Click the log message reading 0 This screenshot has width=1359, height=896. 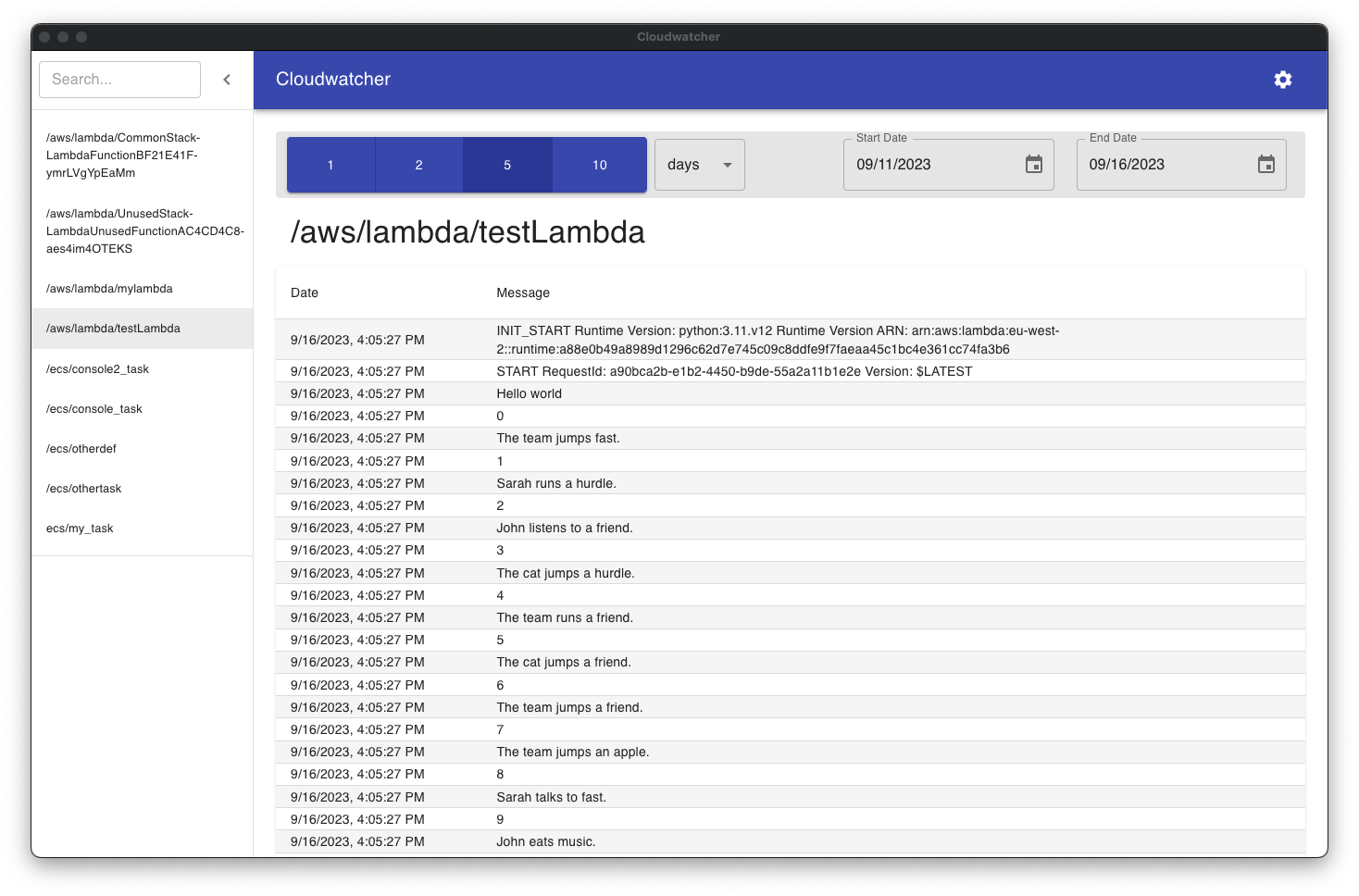[500, 416]
